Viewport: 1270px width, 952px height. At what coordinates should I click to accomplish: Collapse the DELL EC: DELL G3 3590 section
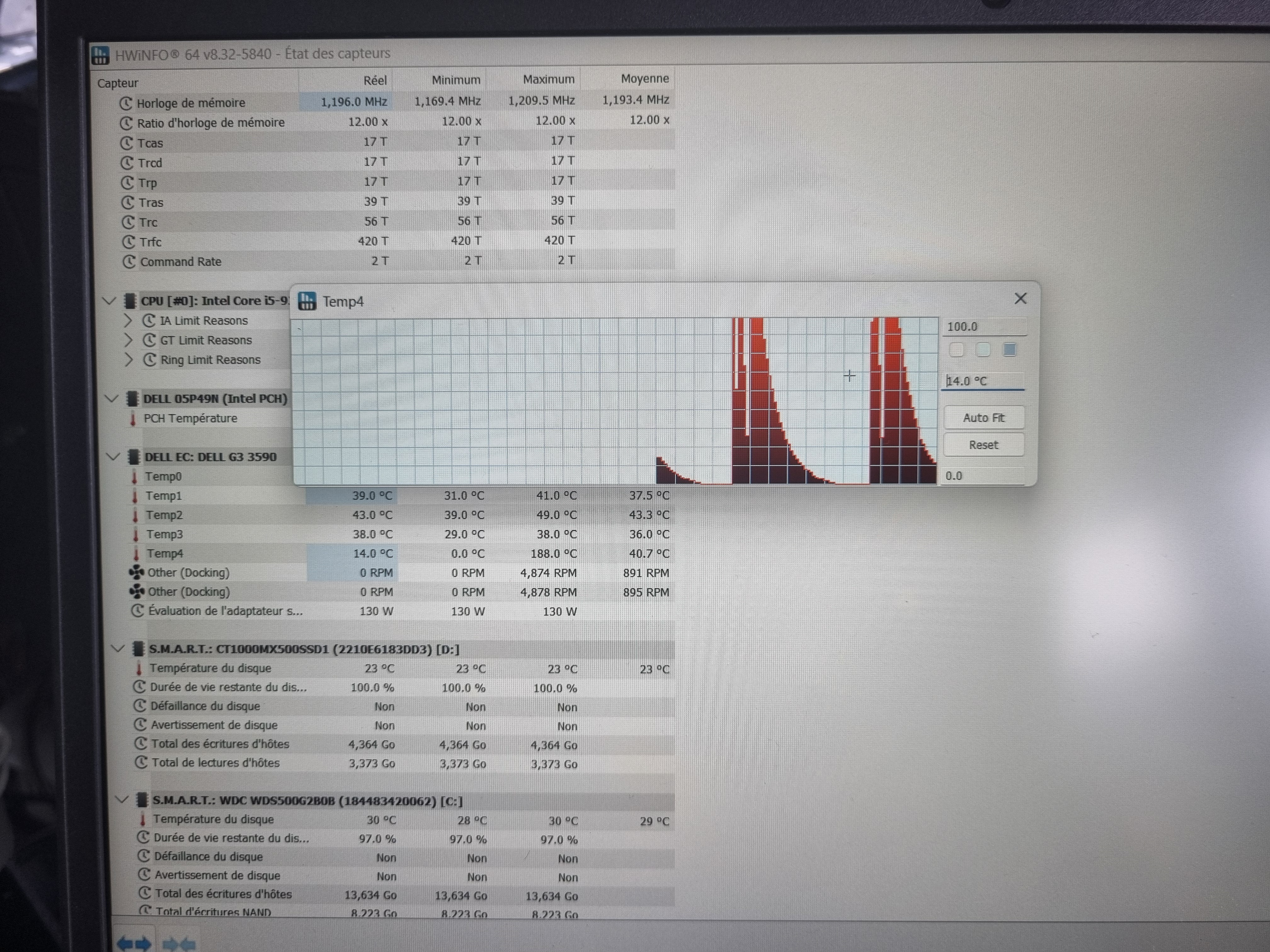tap(113, 457)
